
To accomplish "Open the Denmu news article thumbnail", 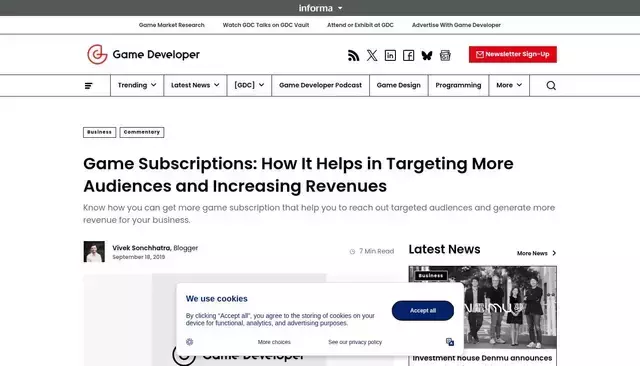I will [x=482, y=308].
